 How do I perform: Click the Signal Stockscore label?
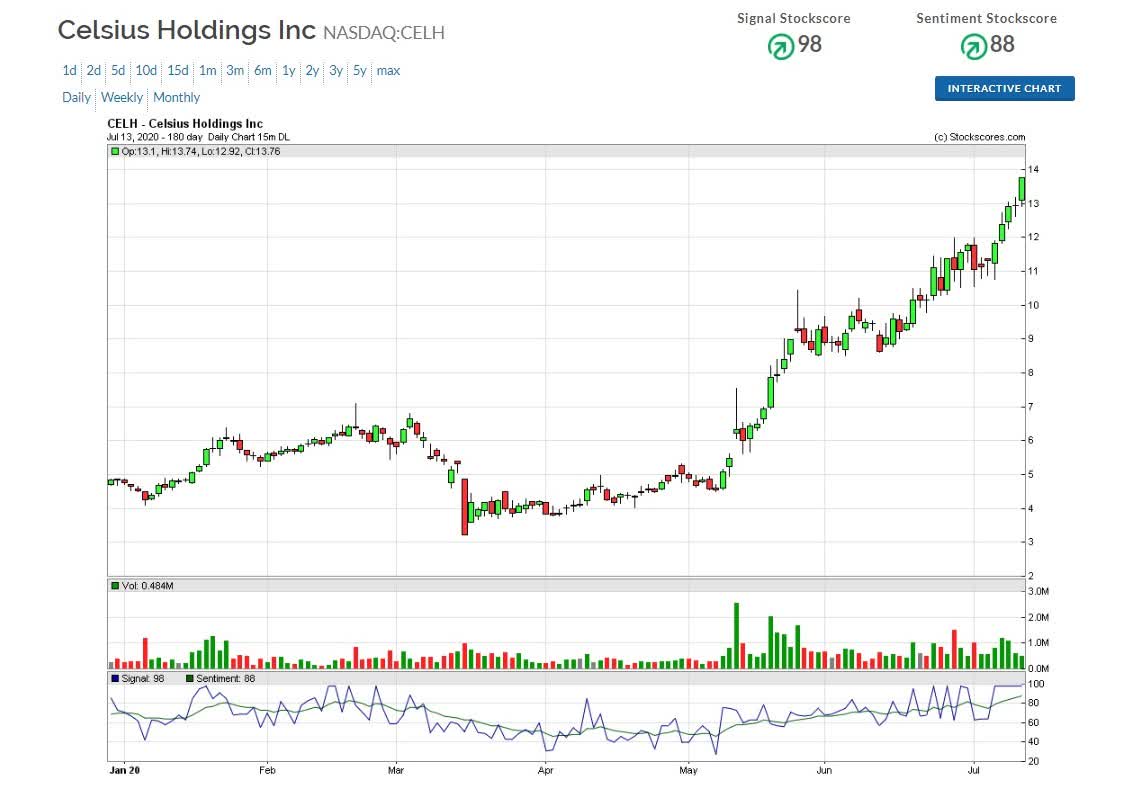click(794, 19)
